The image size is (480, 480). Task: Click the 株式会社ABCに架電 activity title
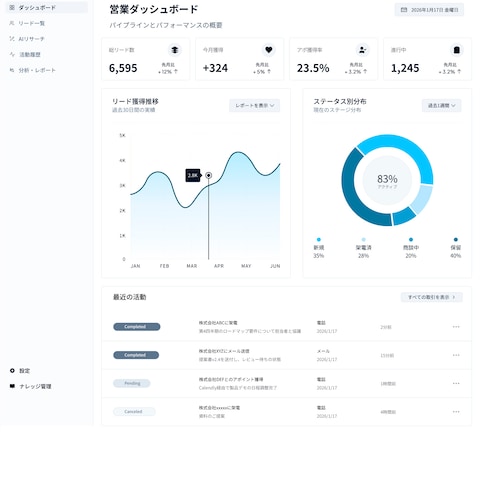click(218, 323)
